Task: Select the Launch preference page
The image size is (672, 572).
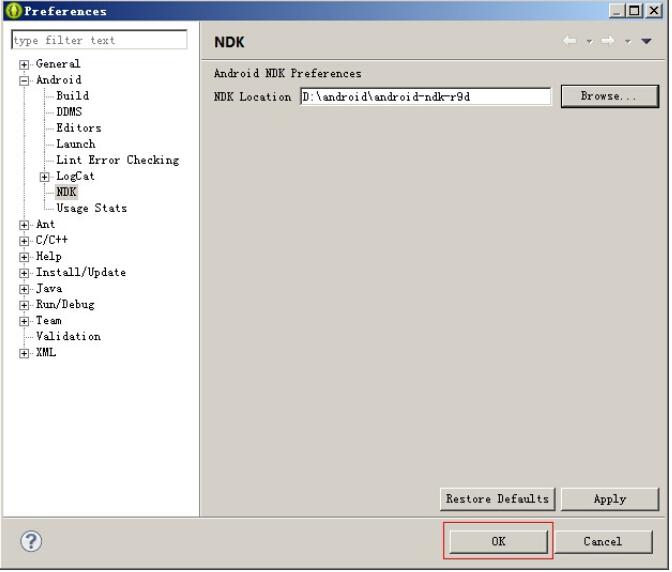Action: click(x=76, y=144)
